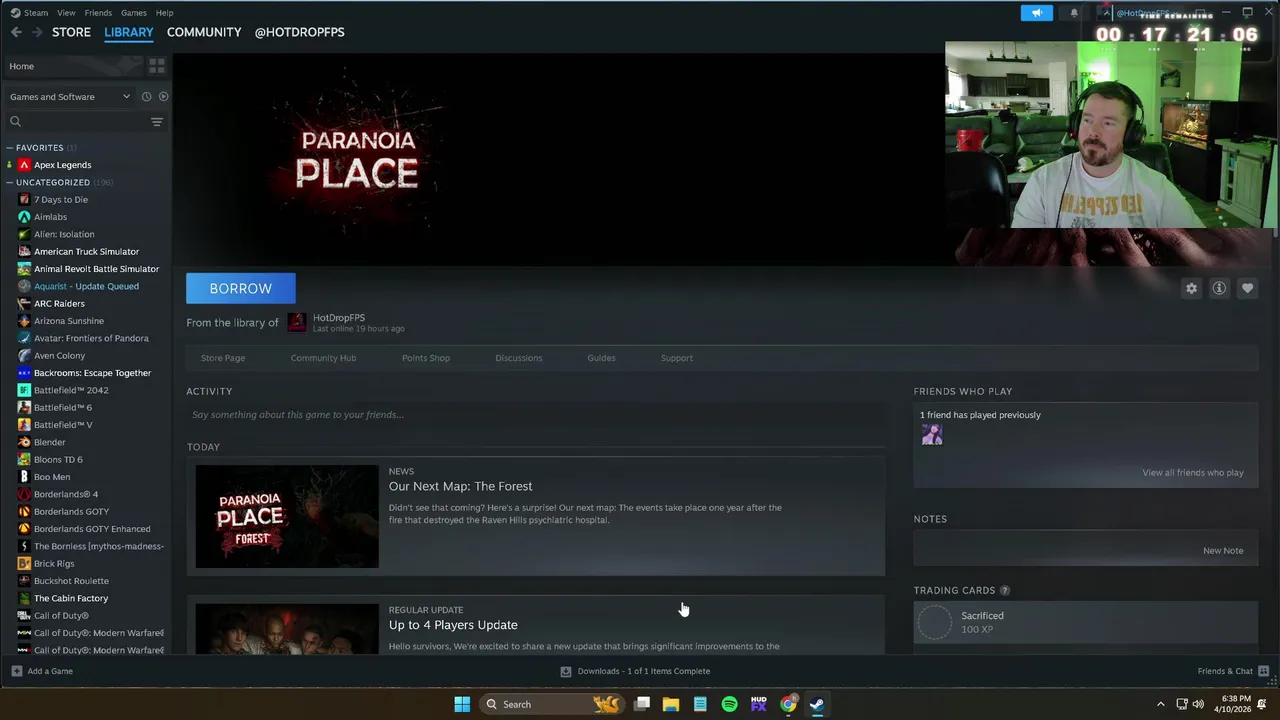Open advanced filters icon in library search
Viewport: 1280px width, 720px height.
[157, 122]
